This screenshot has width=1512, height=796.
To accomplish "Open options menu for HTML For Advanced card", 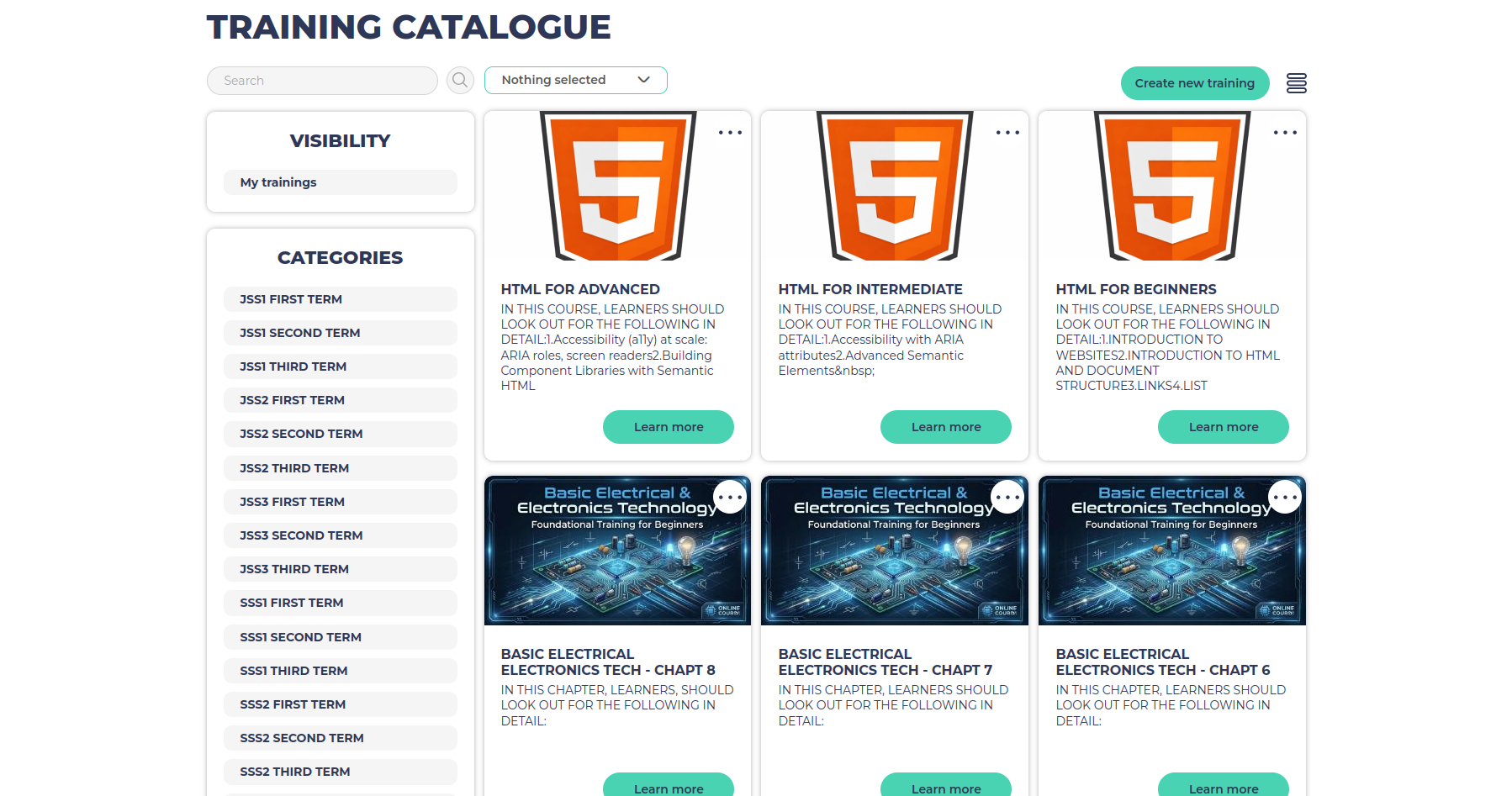I will 730,133.
